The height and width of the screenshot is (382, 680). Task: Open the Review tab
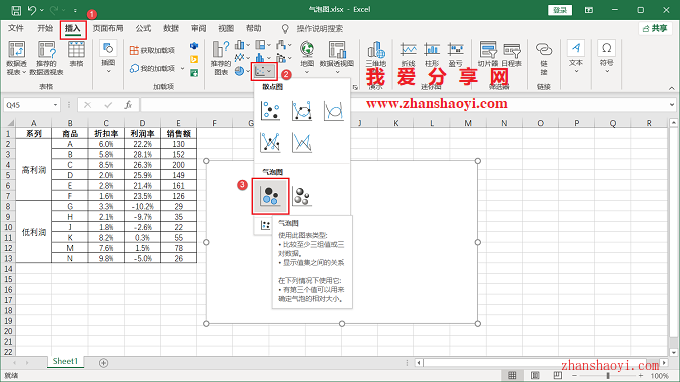(x=199, y=29)
